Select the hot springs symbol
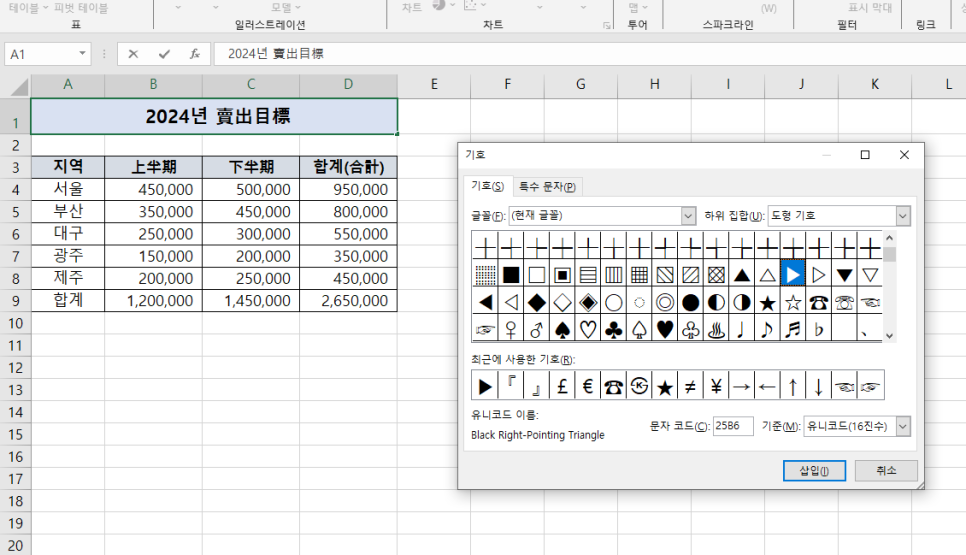966x555 pixels. (x=716, y=330)
